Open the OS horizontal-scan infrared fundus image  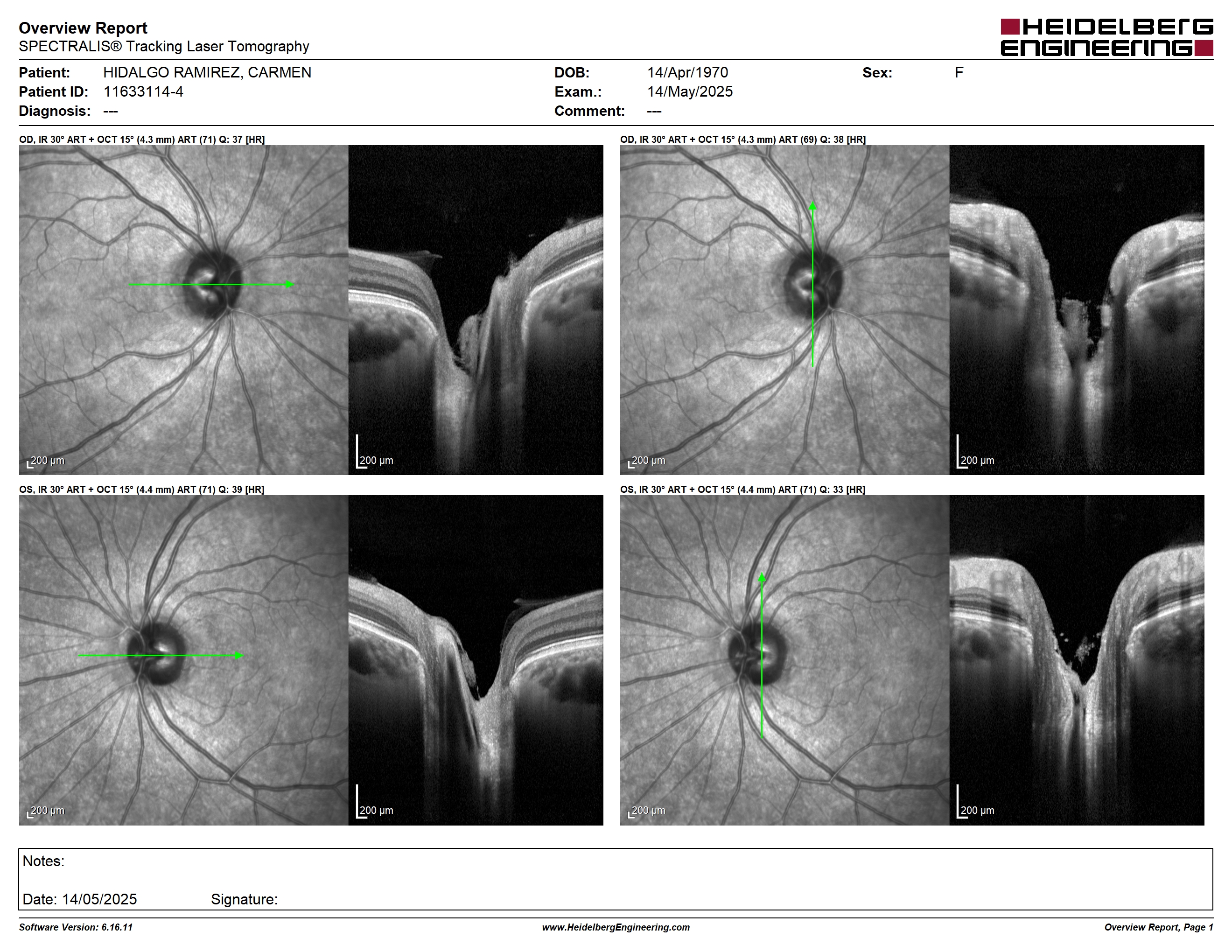[183, 660]
